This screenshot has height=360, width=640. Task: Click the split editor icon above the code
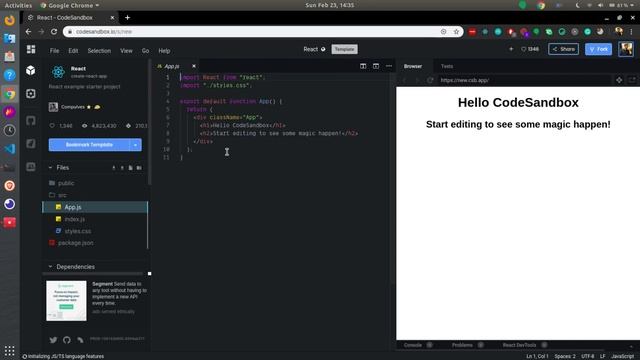coord(363,66)
